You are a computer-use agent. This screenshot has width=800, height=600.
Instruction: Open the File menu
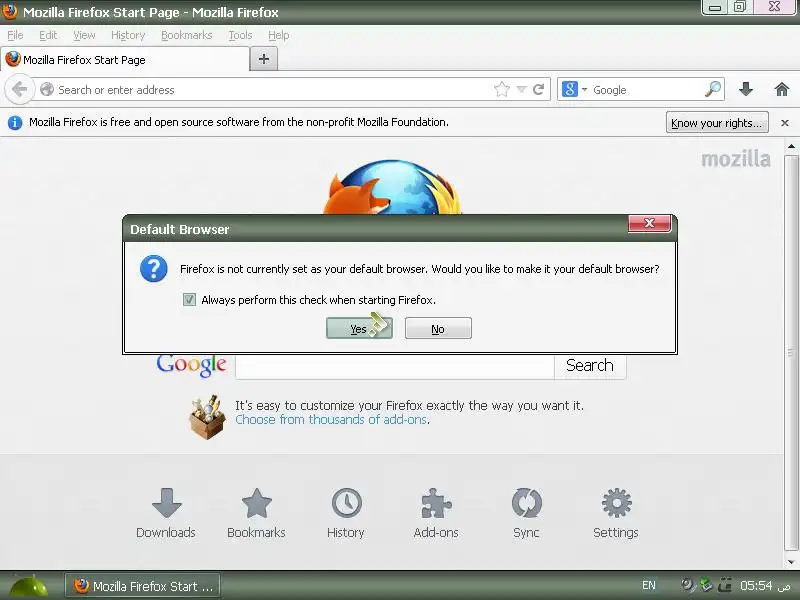[x=15, y=35]
